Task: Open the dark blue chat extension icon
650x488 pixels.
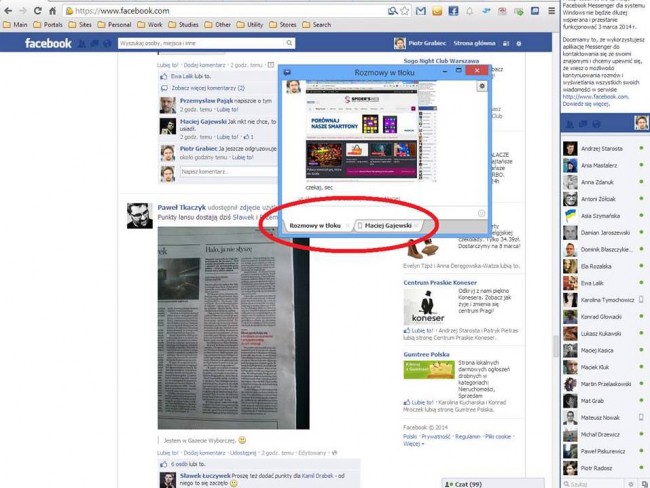Action: pos(535,11)
